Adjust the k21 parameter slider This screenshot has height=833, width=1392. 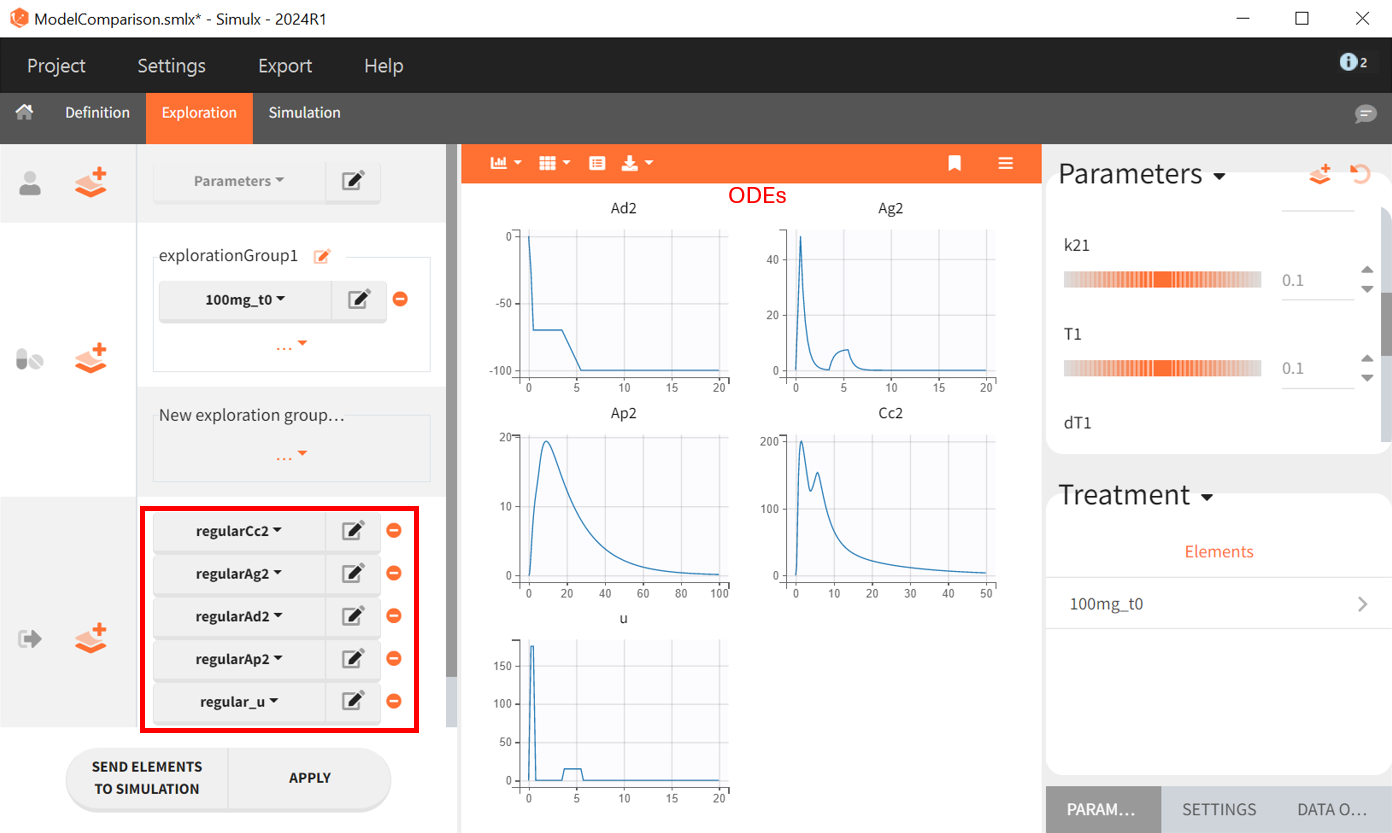[x=1162, y=280]
